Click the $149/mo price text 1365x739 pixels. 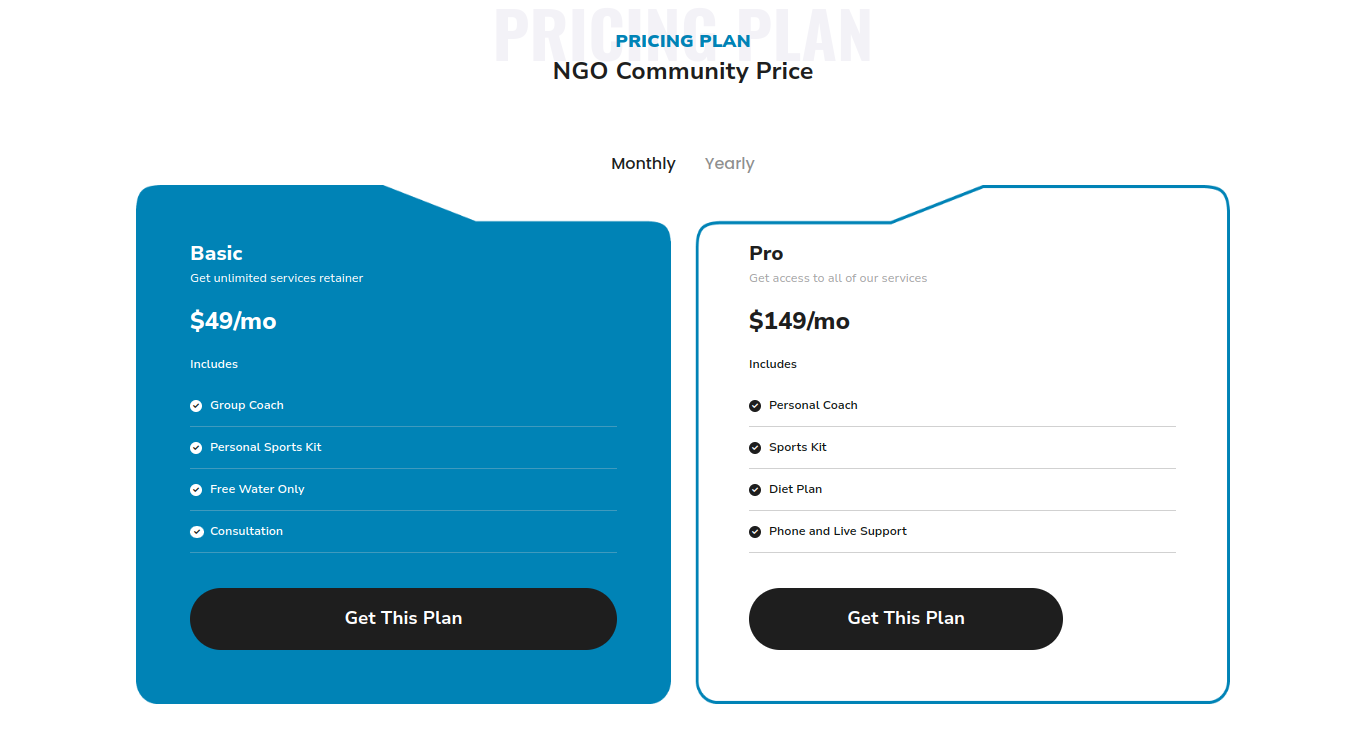click(799, 321)
